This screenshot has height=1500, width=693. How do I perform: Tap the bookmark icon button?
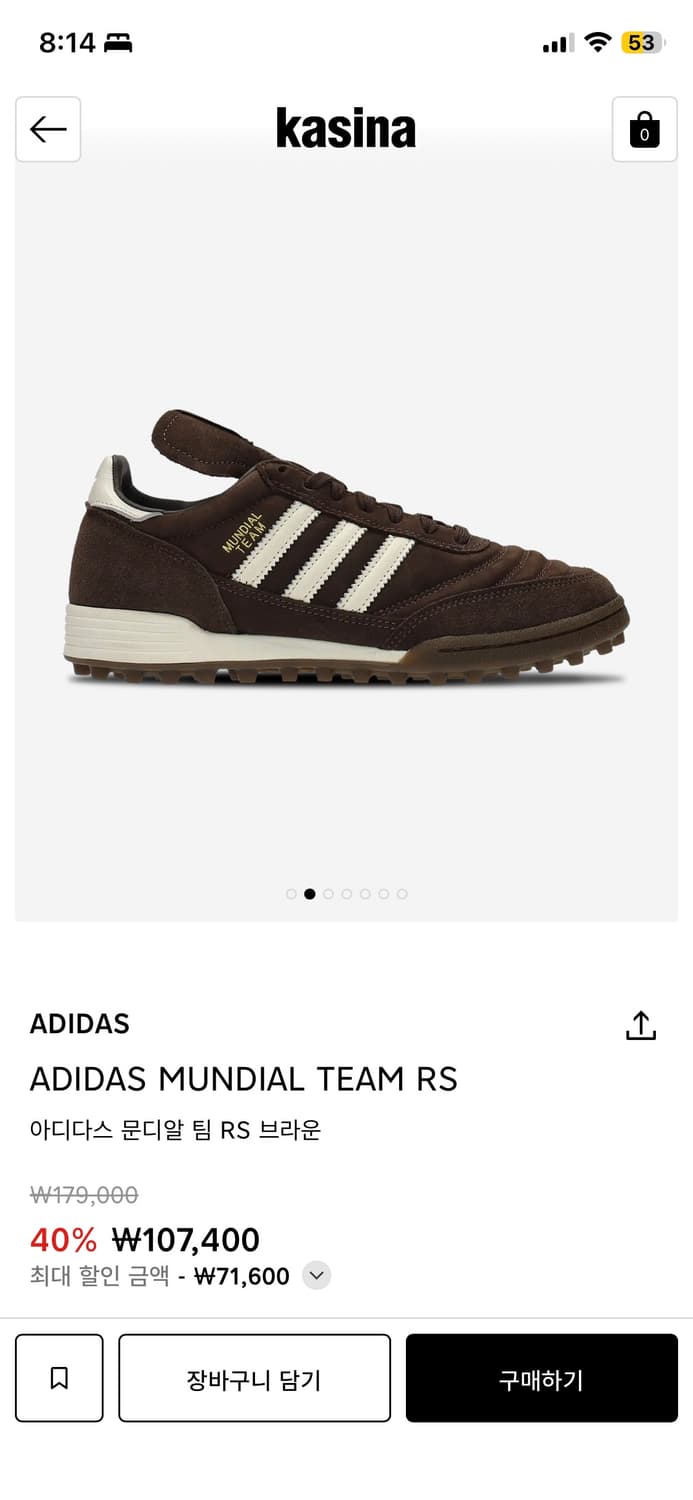(59, 1378)
